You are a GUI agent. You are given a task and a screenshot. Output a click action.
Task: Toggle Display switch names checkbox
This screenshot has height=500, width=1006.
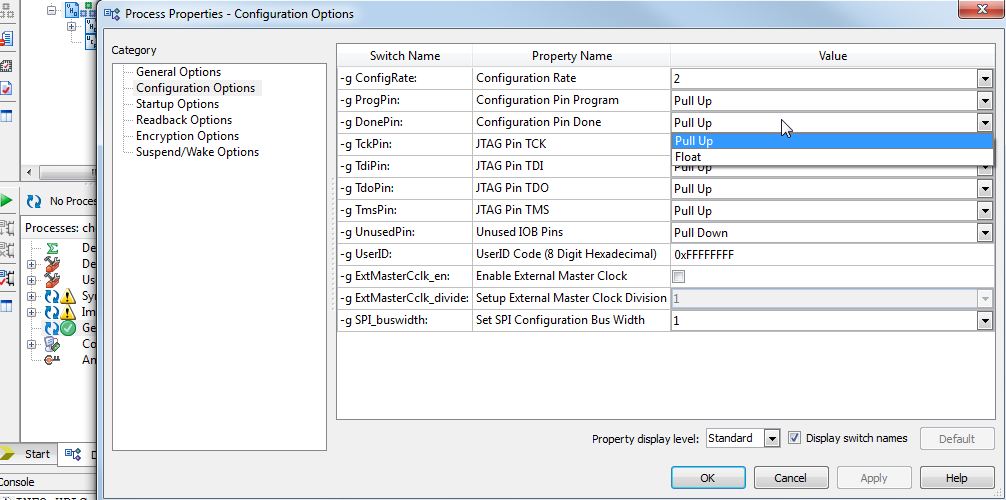pos(795,438)
